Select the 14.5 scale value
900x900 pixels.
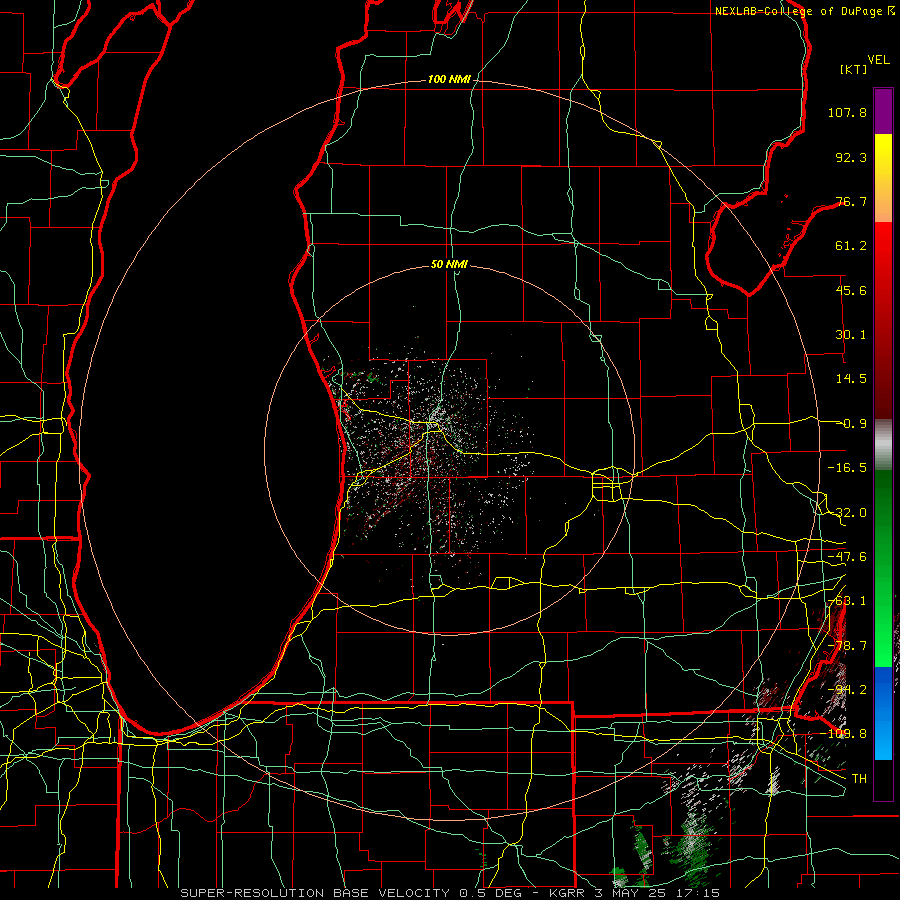pyautogui.click(x=851, y=379)
